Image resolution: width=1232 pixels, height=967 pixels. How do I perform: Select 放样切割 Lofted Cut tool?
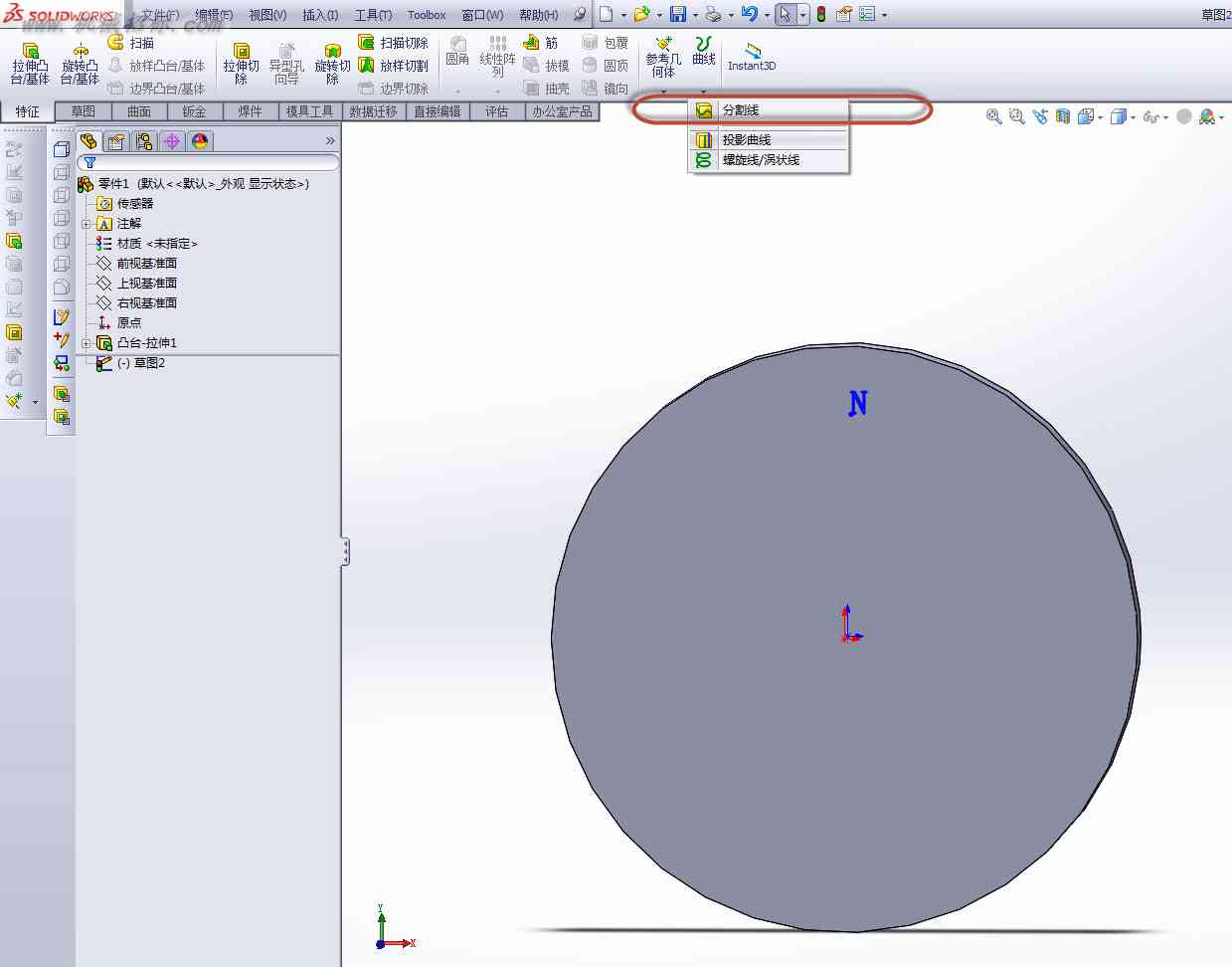click(x=393, y=66)
